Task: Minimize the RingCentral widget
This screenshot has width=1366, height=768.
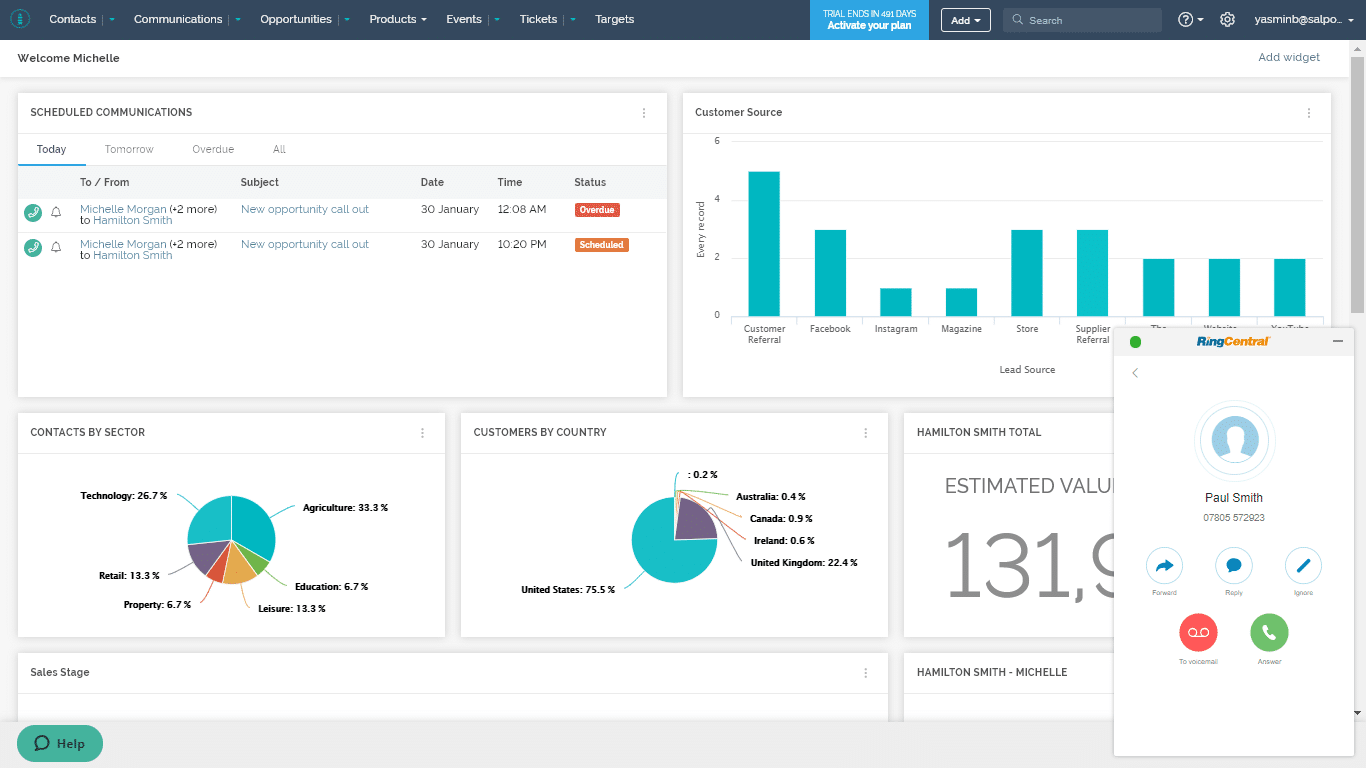Action: click(1338, 342)
